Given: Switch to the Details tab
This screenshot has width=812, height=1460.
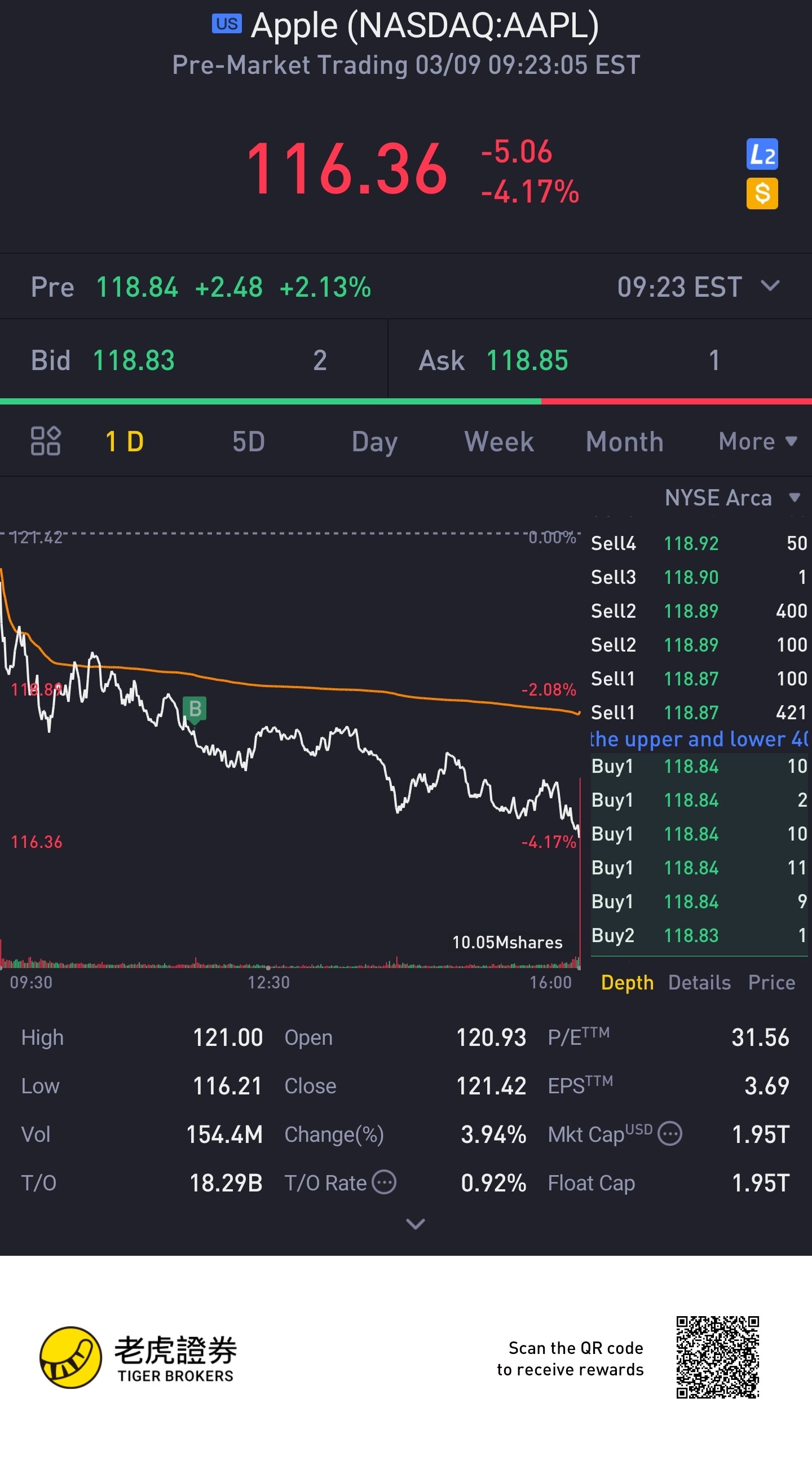Looking at the screenshot, I should point(699,982).
